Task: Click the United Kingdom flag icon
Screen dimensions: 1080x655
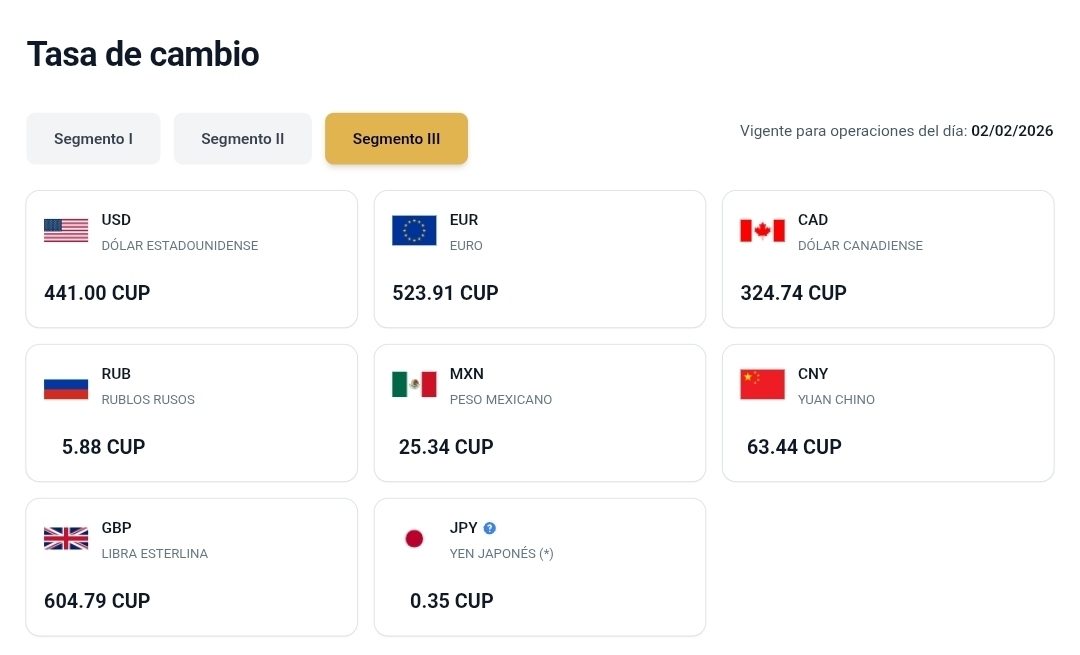Action: pyautogui.click(x=66, y=539)
